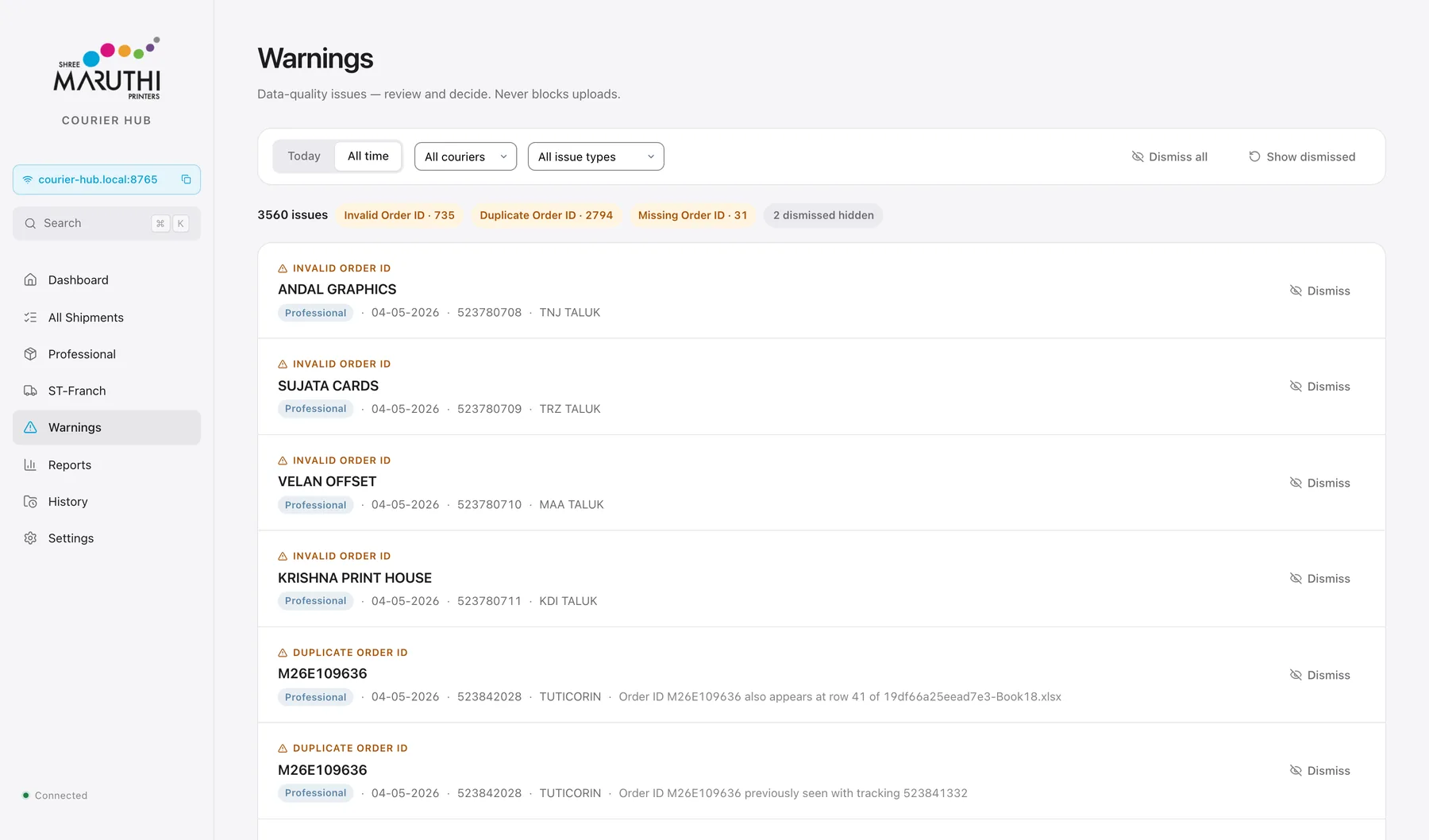Open the Settings page
The width and height of the screenshot is (1429, 840).
coord(106,538)
